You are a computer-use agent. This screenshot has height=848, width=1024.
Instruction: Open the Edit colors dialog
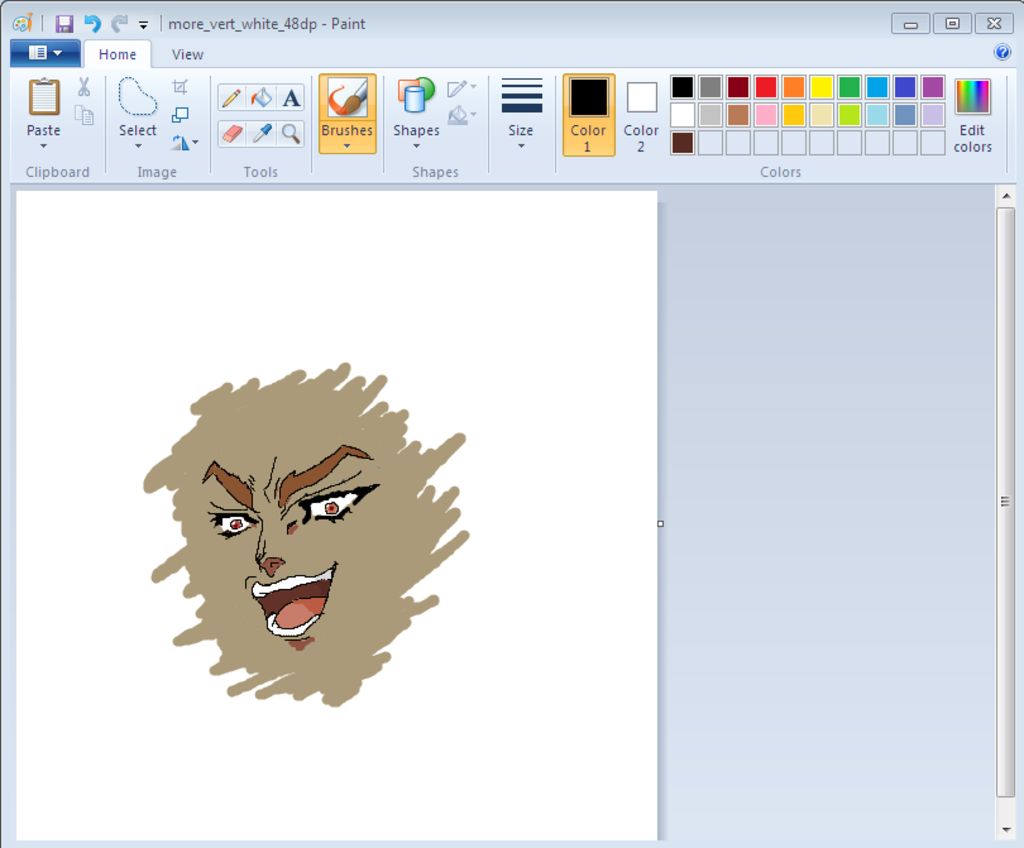tap(972, 114)
